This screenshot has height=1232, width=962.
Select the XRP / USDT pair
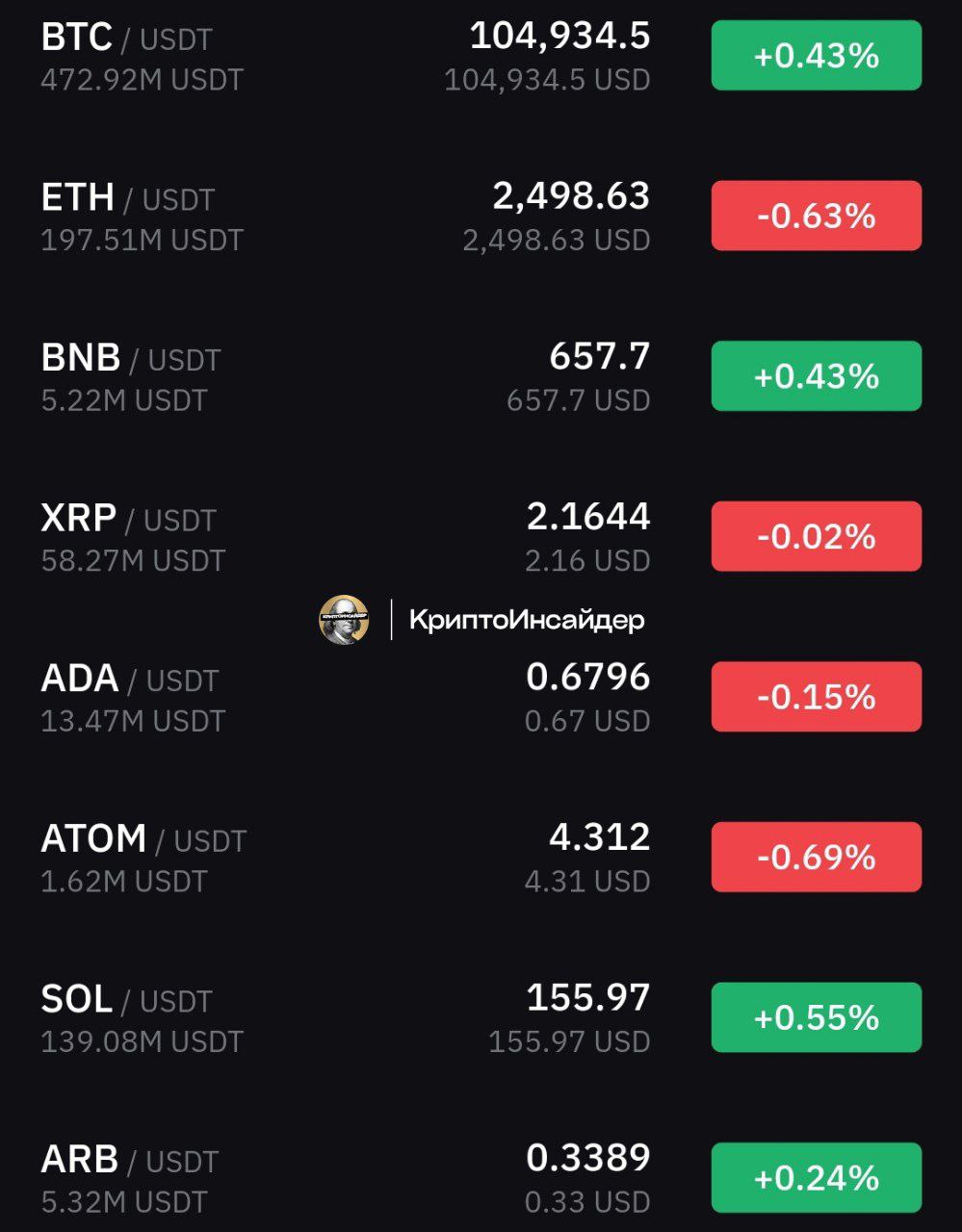[x=481, y=536]
